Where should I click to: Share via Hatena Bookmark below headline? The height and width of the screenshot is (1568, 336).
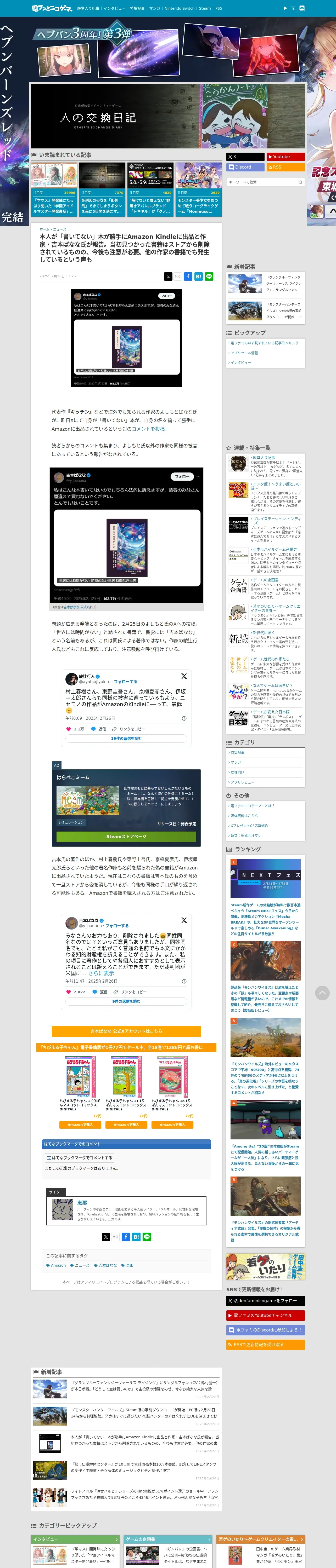click(x=198, y=276)
